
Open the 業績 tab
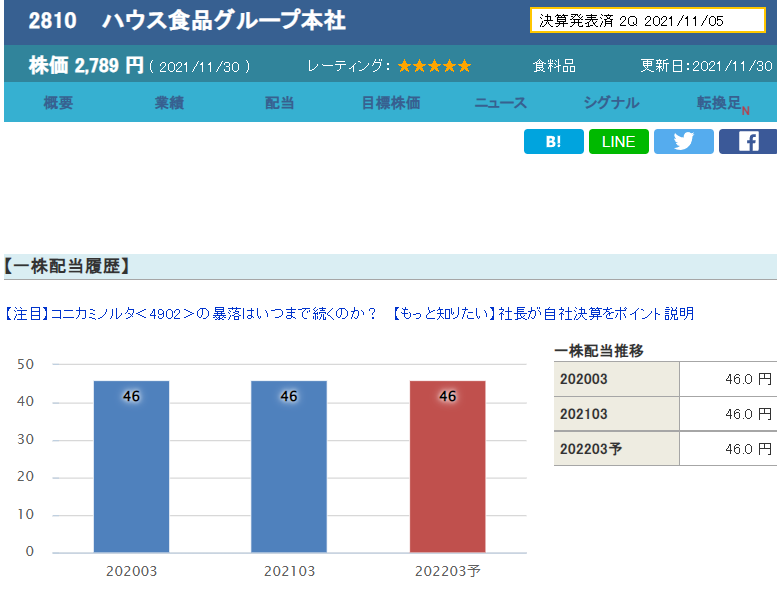169,103
